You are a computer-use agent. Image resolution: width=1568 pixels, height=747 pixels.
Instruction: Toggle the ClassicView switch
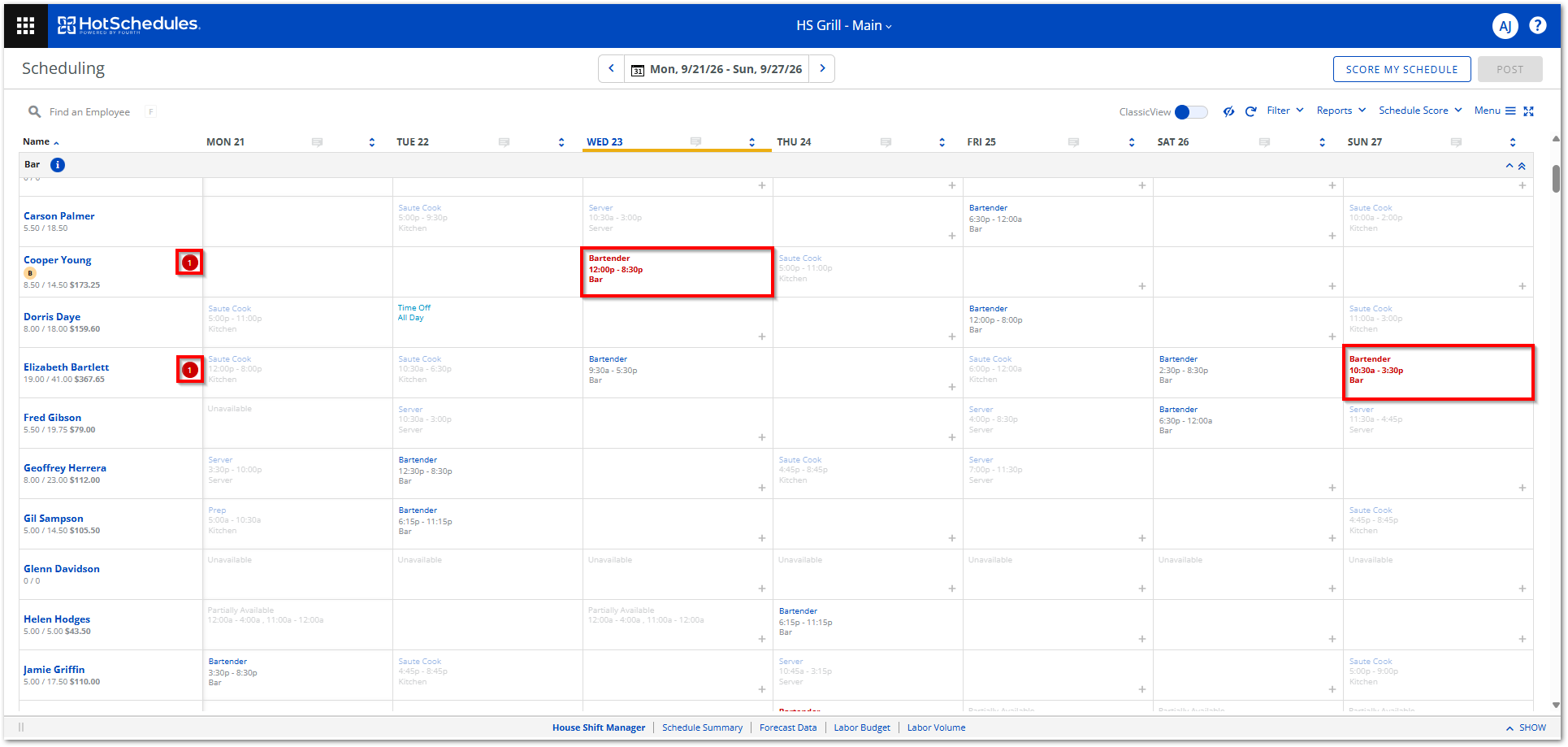click(1190, 112)
